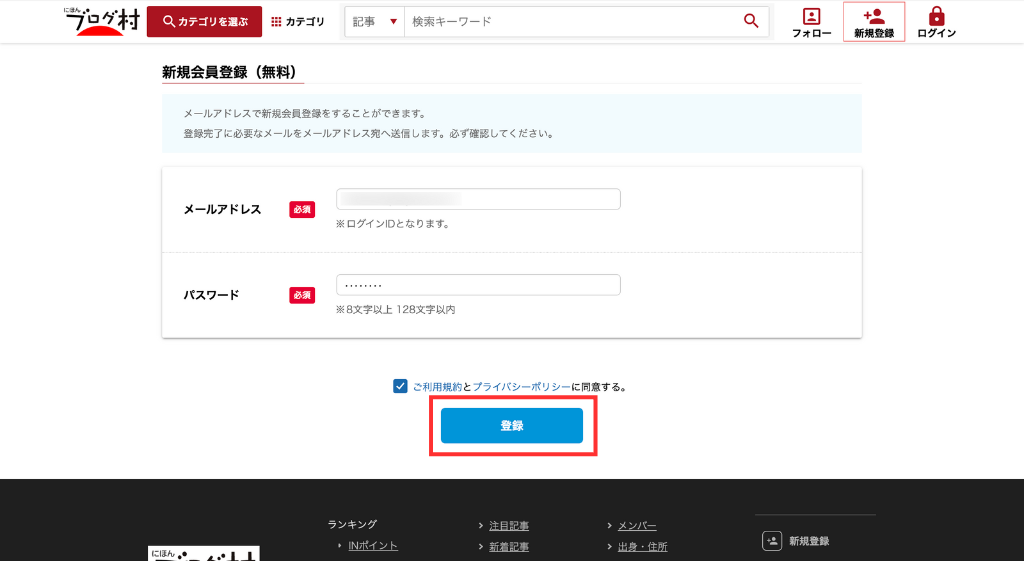Uncheck the terms agreement checkbox
Image resolution: width=1024 pixels, height=561 pixels.
(400, 386)
